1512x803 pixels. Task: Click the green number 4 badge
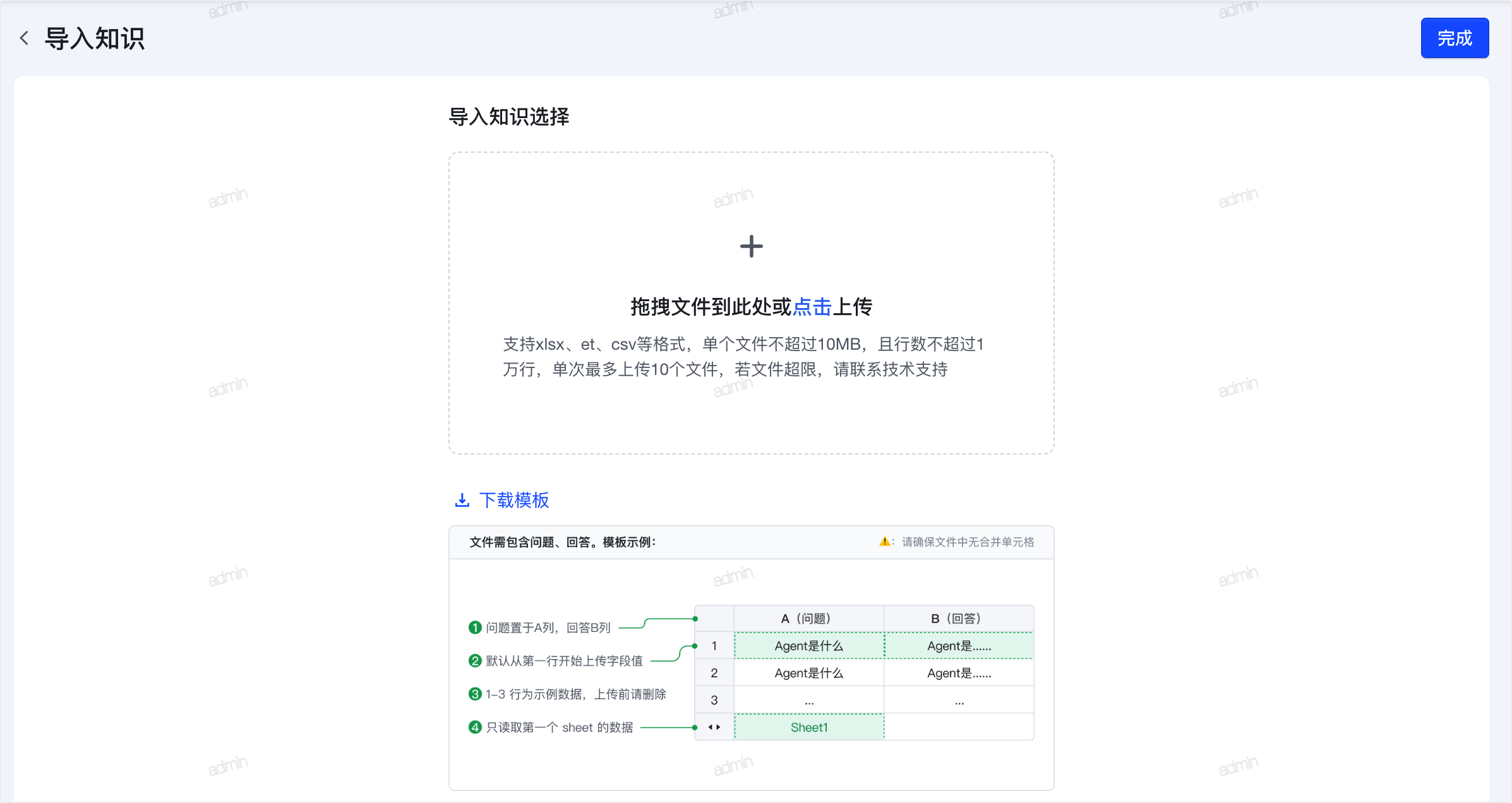coord(475,727)
